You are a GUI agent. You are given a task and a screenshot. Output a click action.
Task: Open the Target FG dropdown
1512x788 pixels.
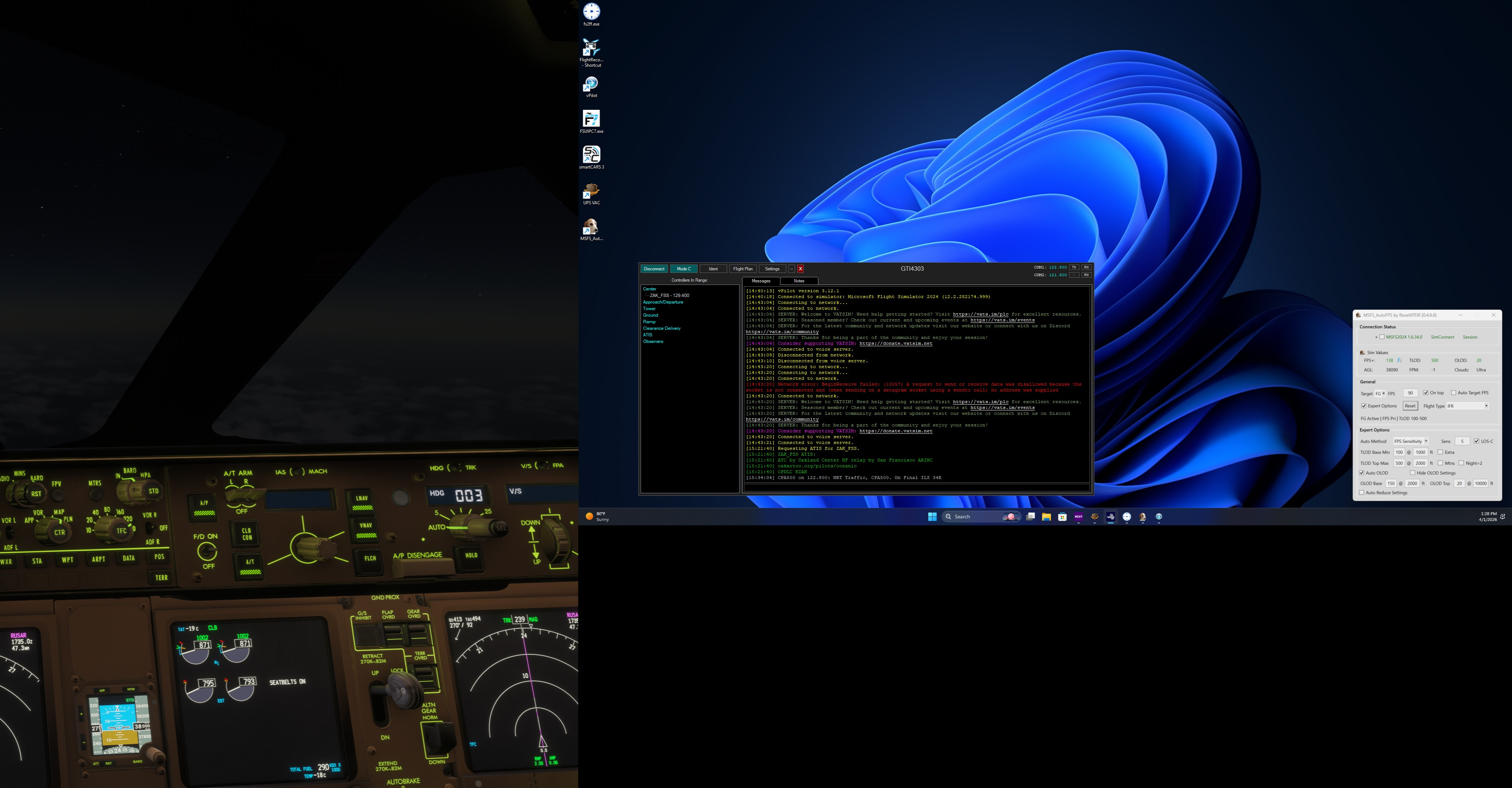coord(1380,393)
